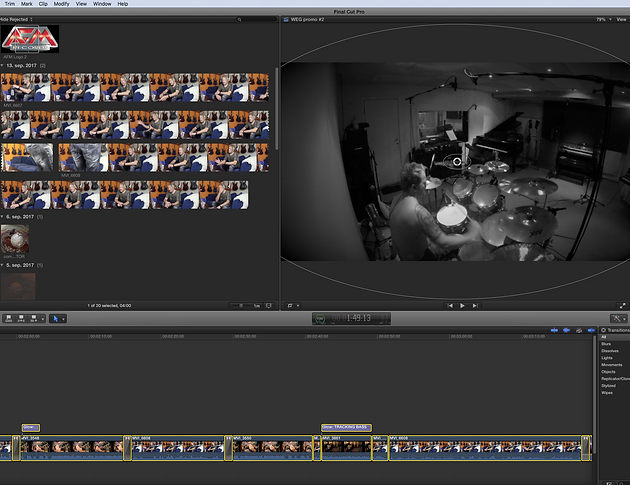This screenshot has height=485, width=630.
Task: Toggle video and audio skimming
Action: pos(554,330)
